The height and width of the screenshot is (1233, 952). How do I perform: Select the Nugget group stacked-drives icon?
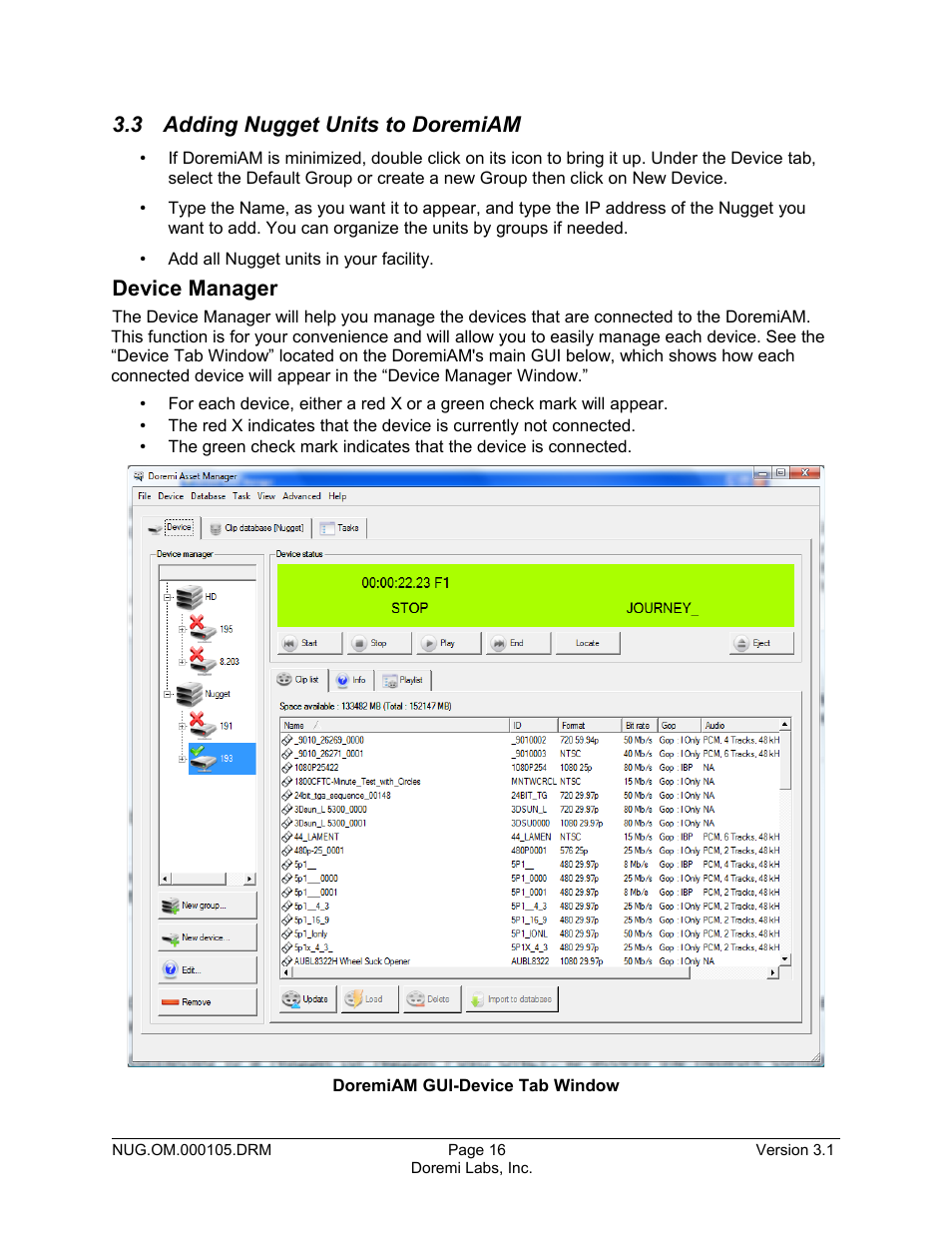click(x=189, y=694)
